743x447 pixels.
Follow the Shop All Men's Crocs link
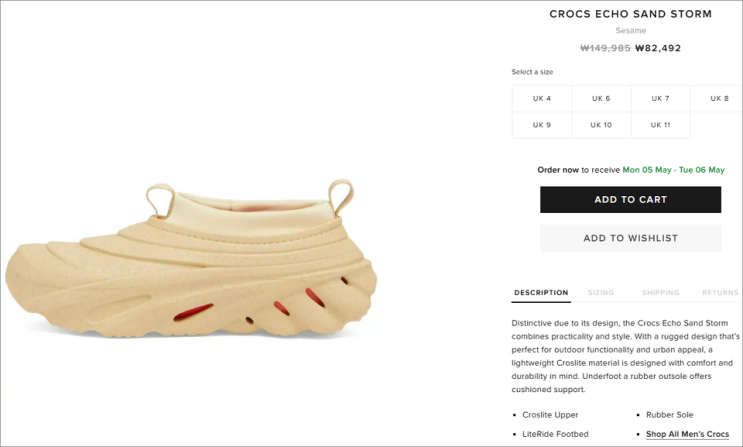pyautogui.click(x=688, y=434)
